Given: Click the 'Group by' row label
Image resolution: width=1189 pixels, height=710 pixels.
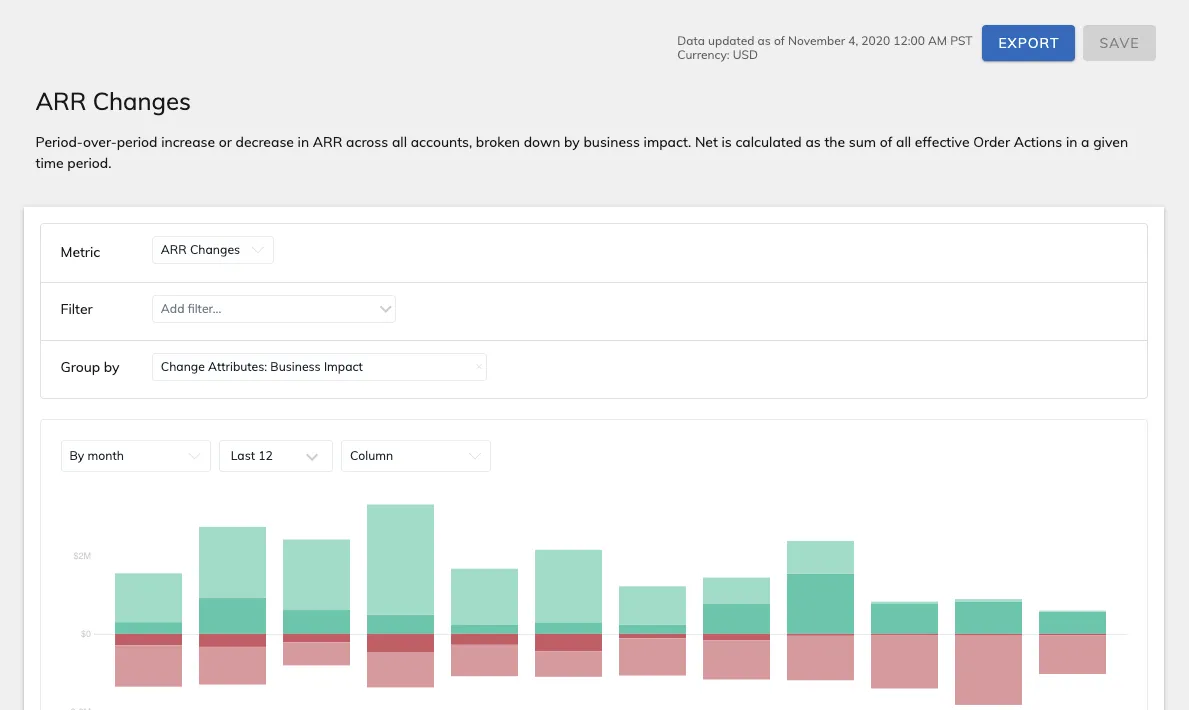Looking at the screenshot, I should (90, 367).
